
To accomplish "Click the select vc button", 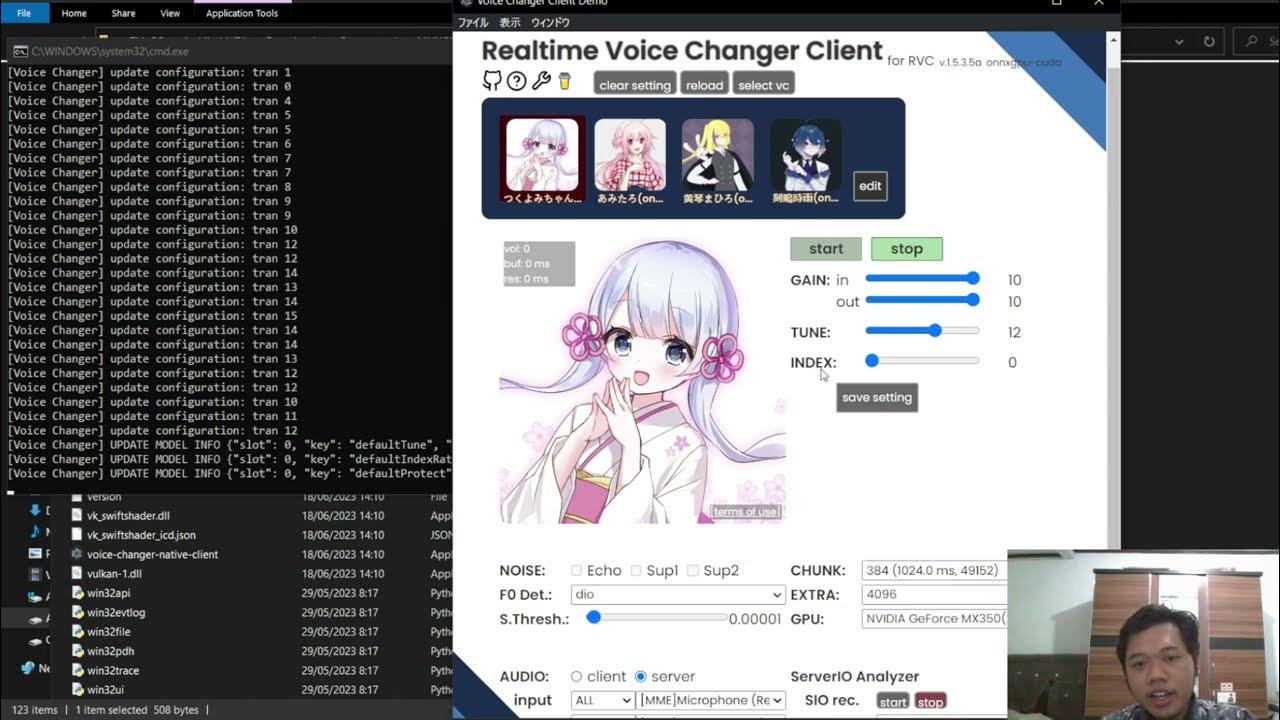I will (764, 85).
